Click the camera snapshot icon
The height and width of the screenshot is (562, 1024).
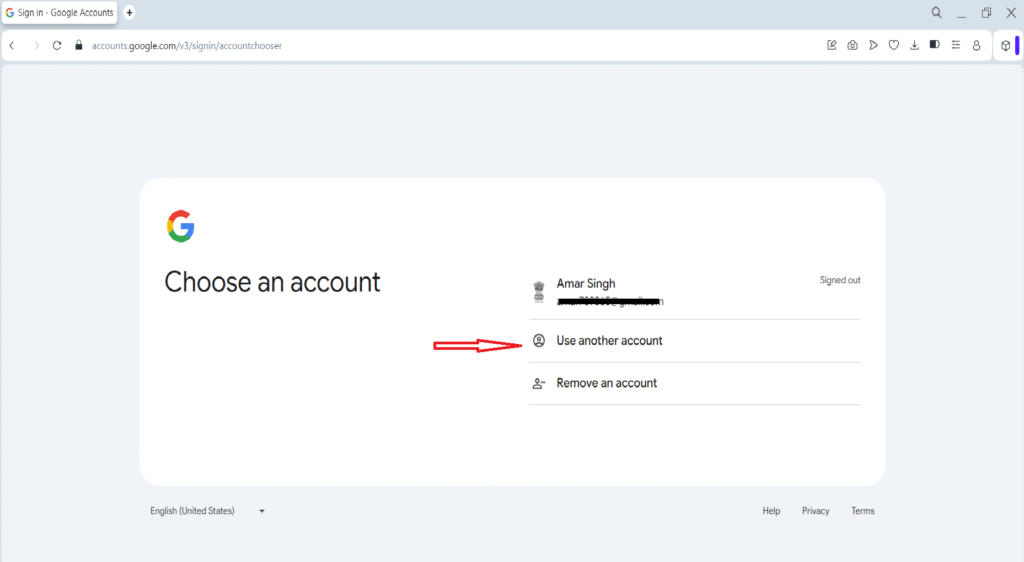(x=852, y=45)
